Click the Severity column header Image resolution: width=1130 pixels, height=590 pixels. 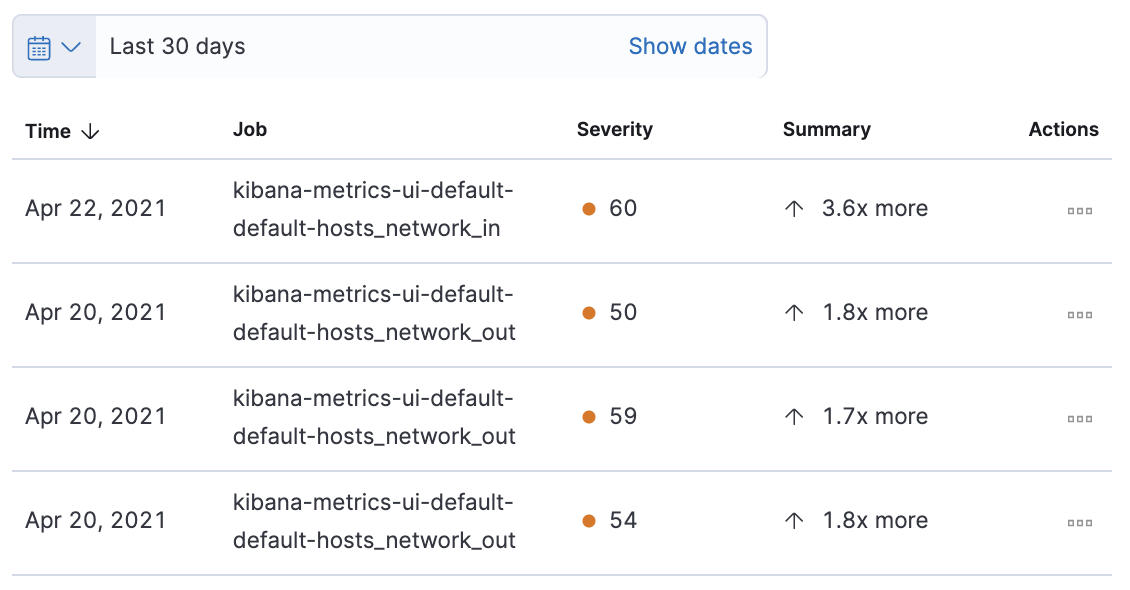point(614,129)
